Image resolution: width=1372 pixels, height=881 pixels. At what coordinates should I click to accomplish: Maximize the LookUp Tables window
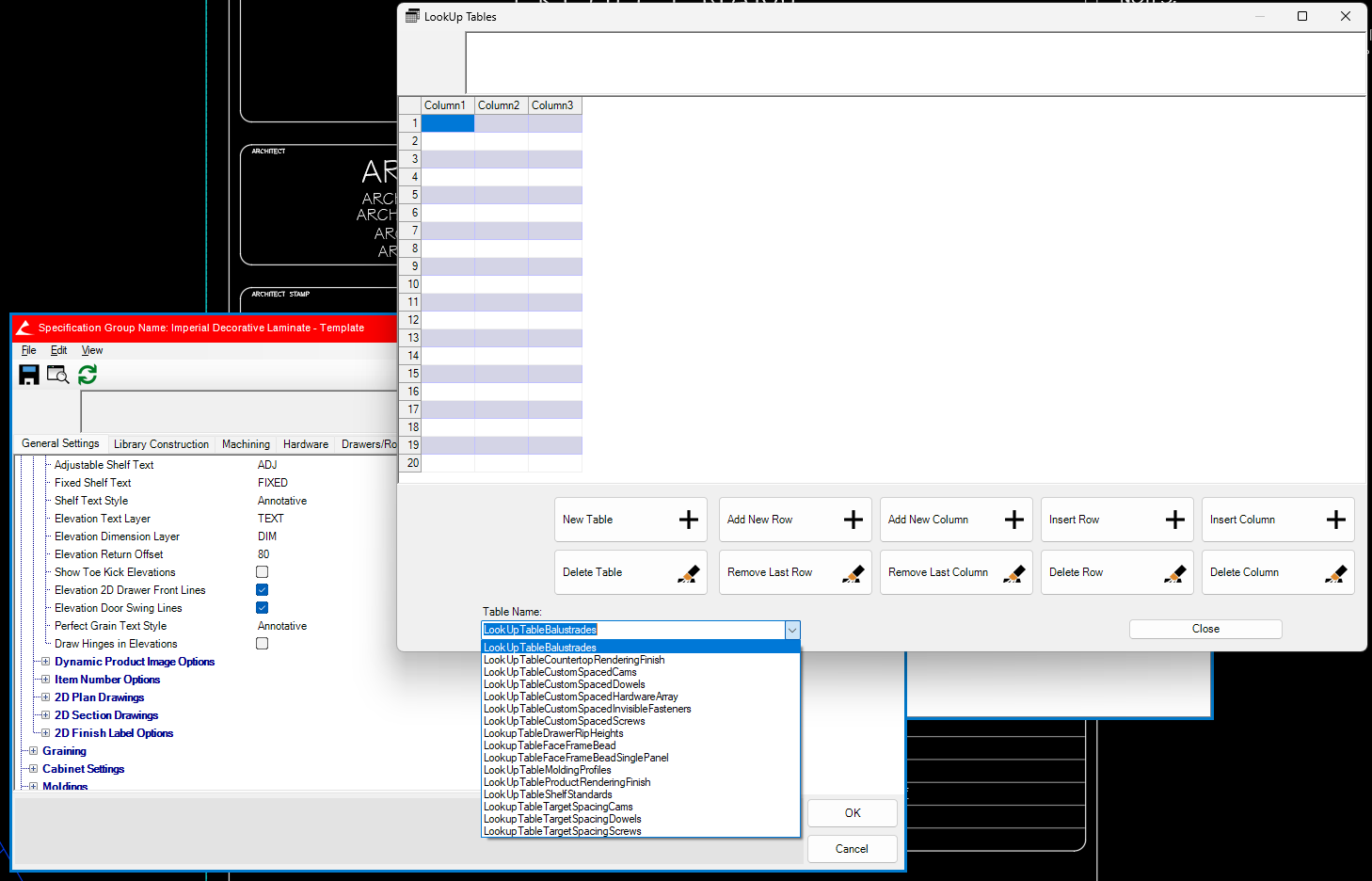pos(1302,16)
